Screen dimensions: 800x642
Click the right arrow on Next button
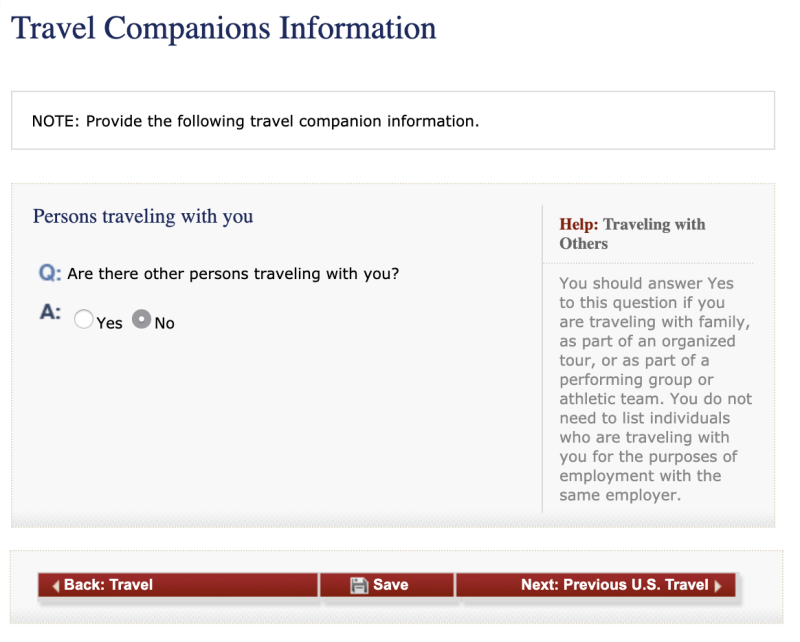coord(718,586)
